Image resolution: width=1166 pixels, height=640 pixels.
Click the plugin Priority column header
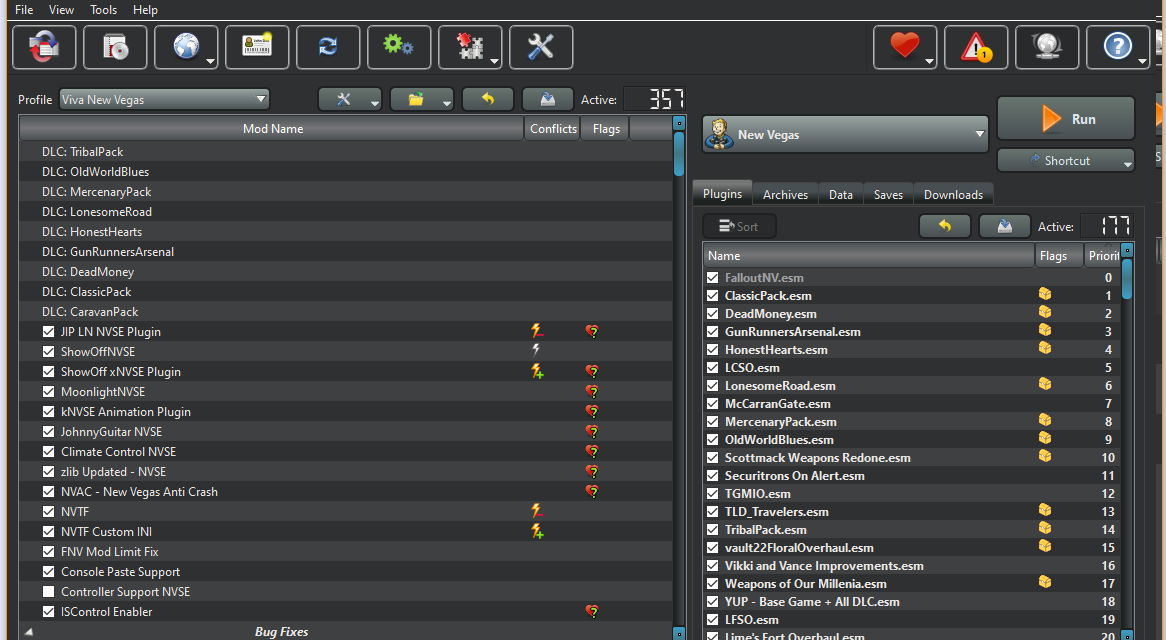coord(1104,256)
